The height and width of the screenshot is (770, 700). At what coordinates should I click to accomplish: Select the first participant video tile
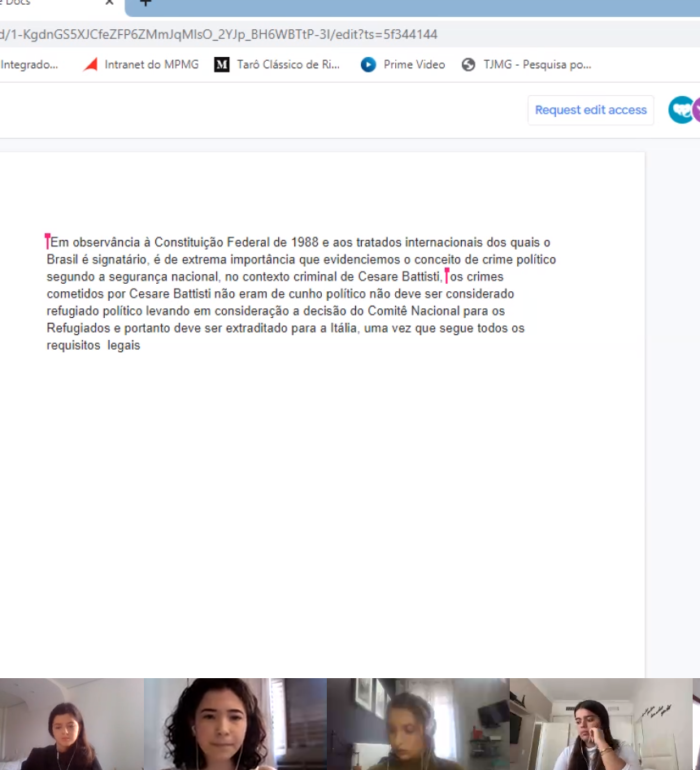[71, 724]
